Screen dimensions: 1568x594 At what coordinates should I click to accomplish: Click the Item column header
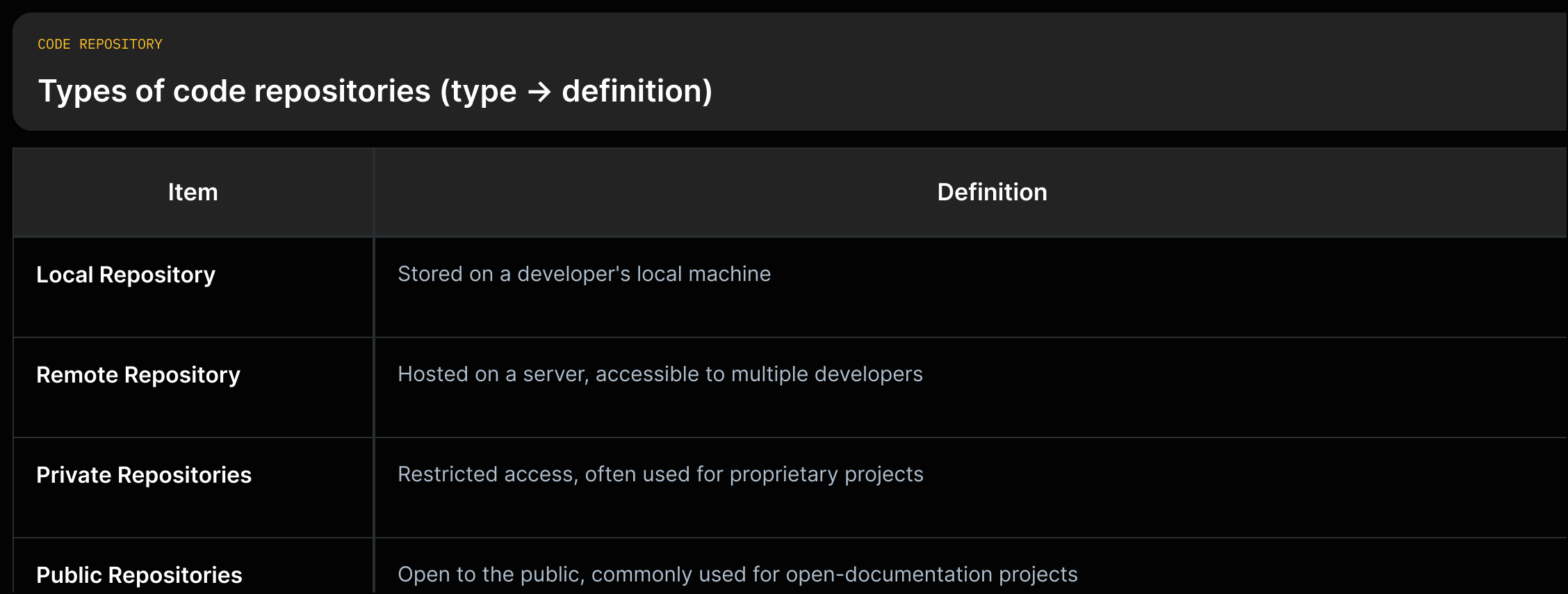pyautogui.click(x=193, y=192)
